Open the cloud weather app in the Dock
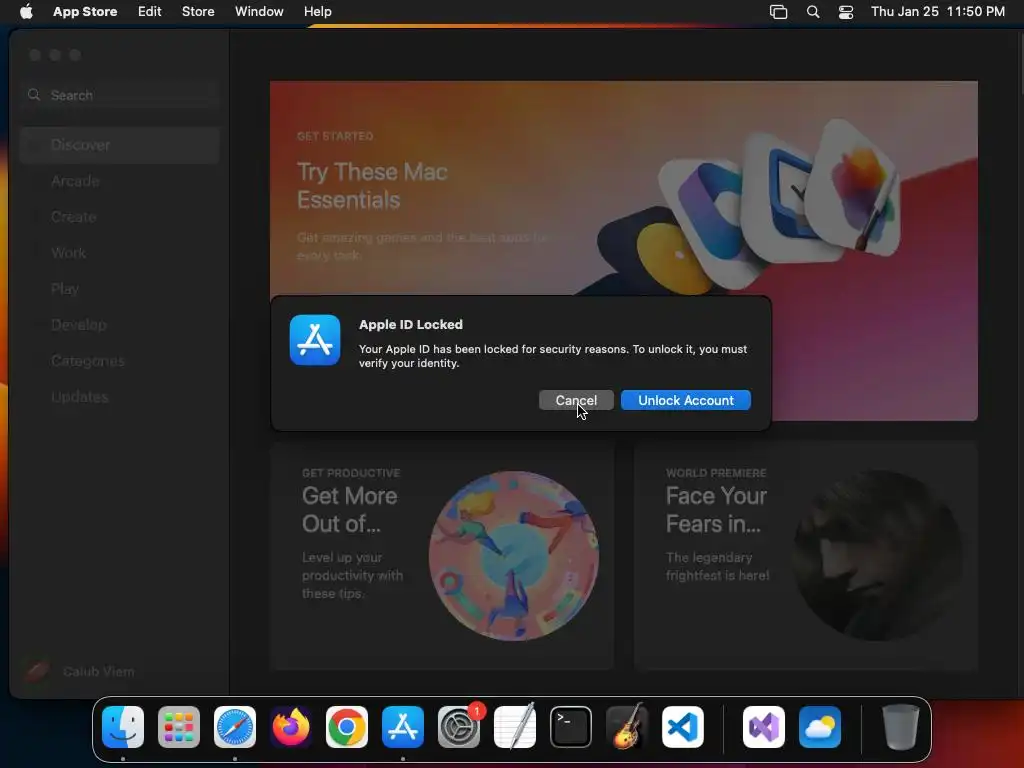 [x=820, y=727]
